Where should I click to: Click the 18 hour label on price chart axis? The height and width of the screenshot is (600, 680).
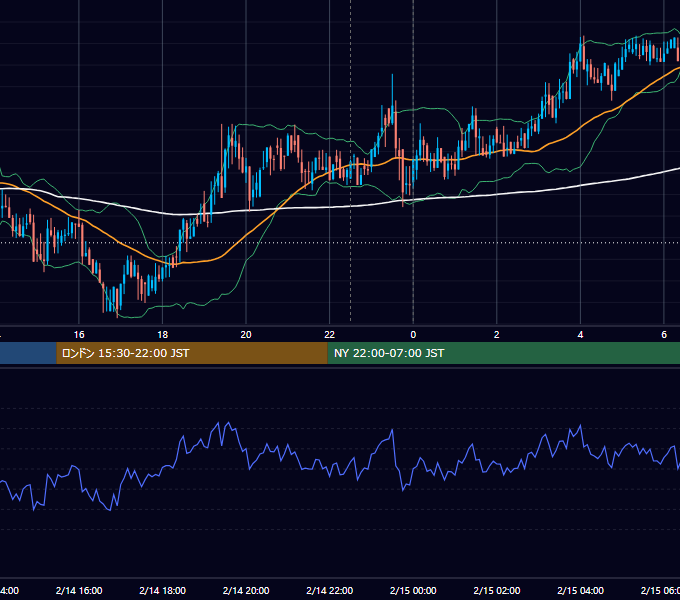point(162,334)
